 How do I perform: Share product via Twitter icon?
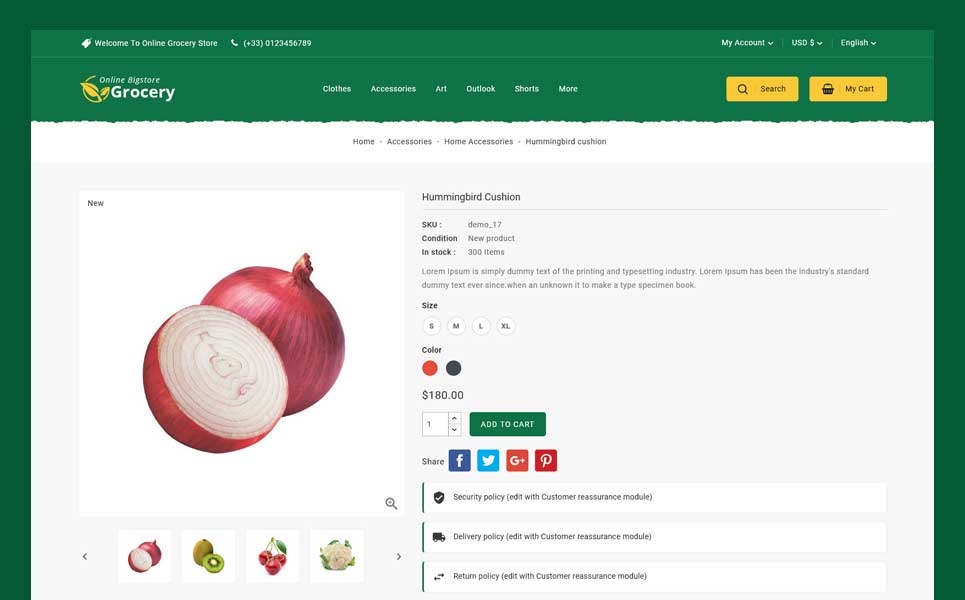(488, 460)
